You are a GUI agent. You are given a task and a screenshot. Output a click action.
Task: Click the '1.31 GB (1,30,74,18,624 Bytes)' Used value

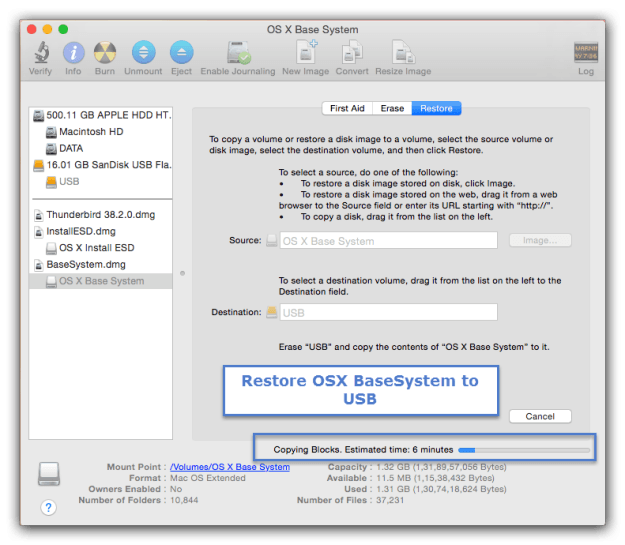pyautogui.click(x=441, y=489)
